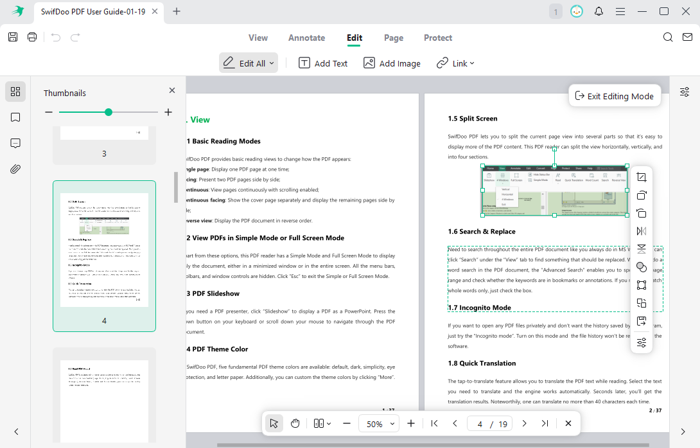Switch to the Page tab
Viewport: 700px width, 448px height.
394,38
